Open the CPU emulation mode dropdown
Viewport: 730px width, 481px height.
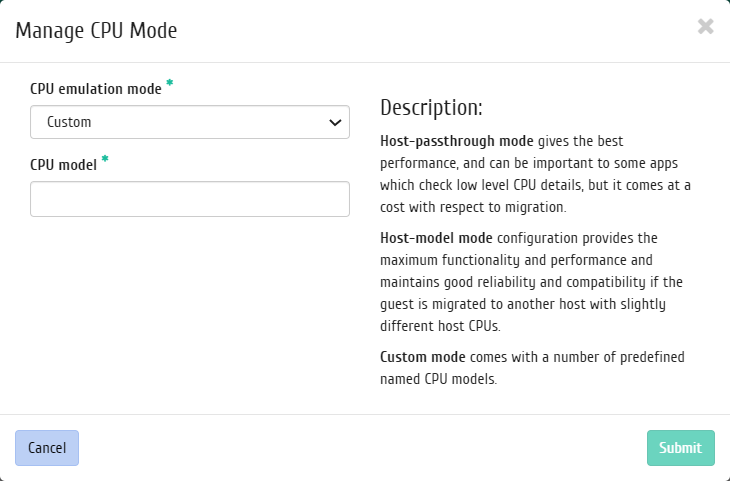(190, 122)
